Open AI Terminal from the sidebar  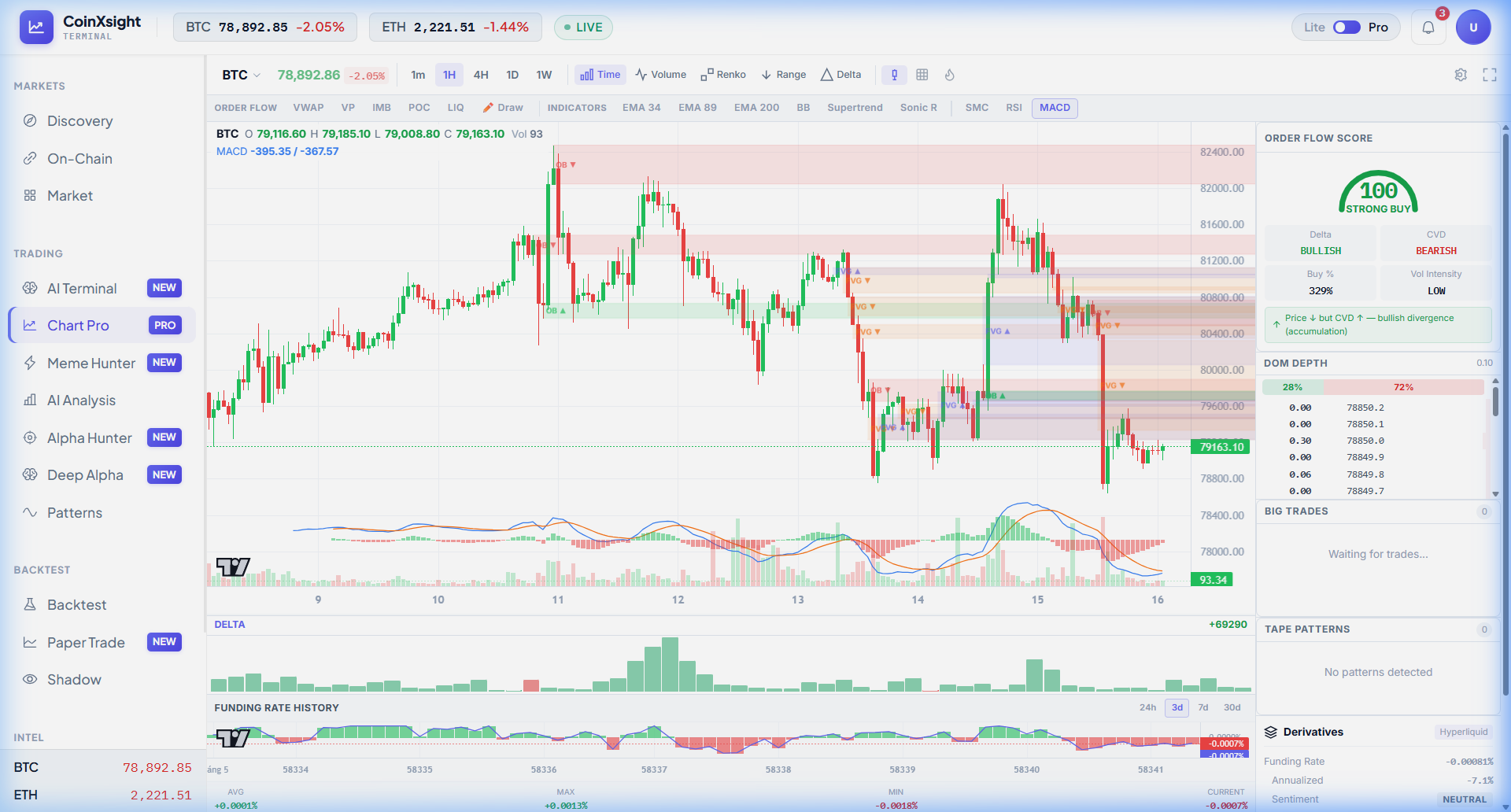[102, 288]
